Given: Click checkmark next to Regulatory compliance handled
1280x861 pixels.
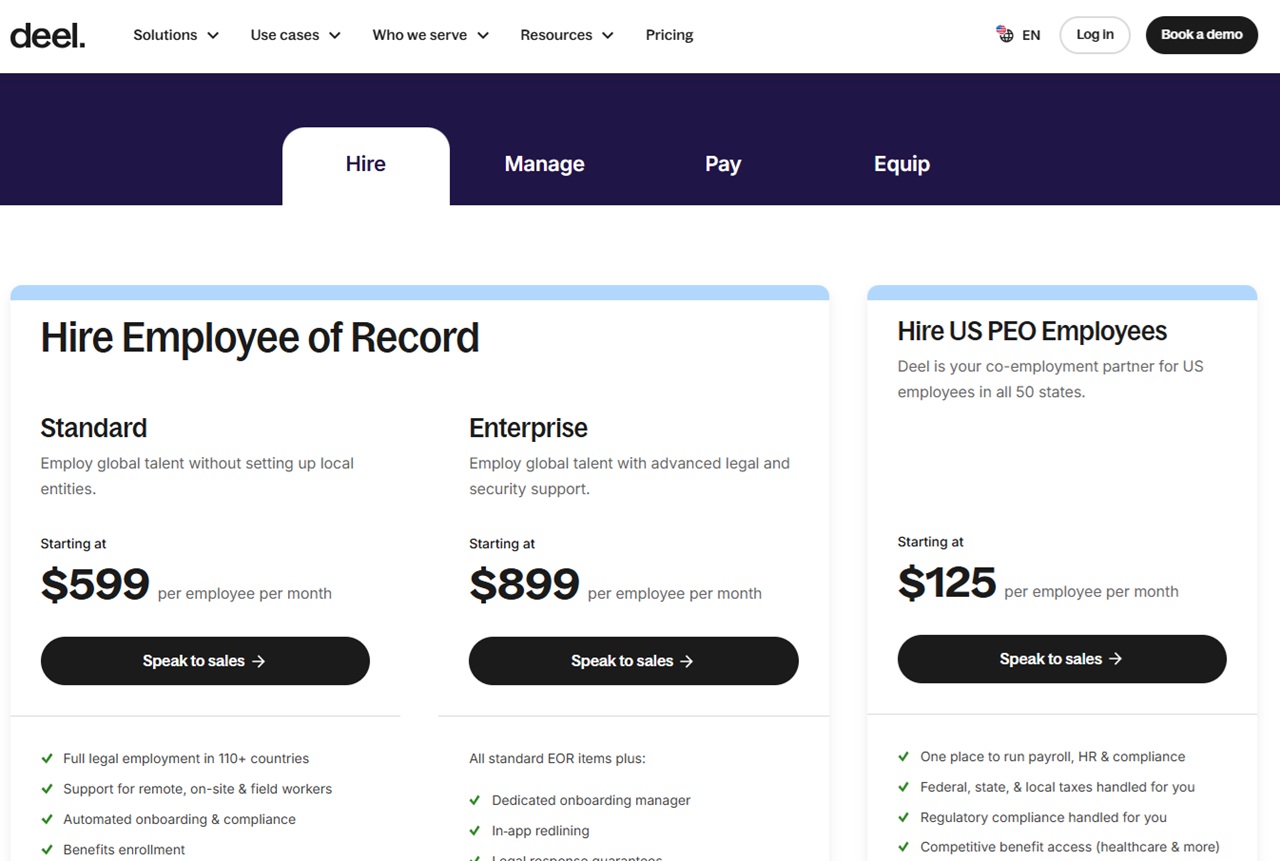Looking at the screenshot, I should point(904,817).
